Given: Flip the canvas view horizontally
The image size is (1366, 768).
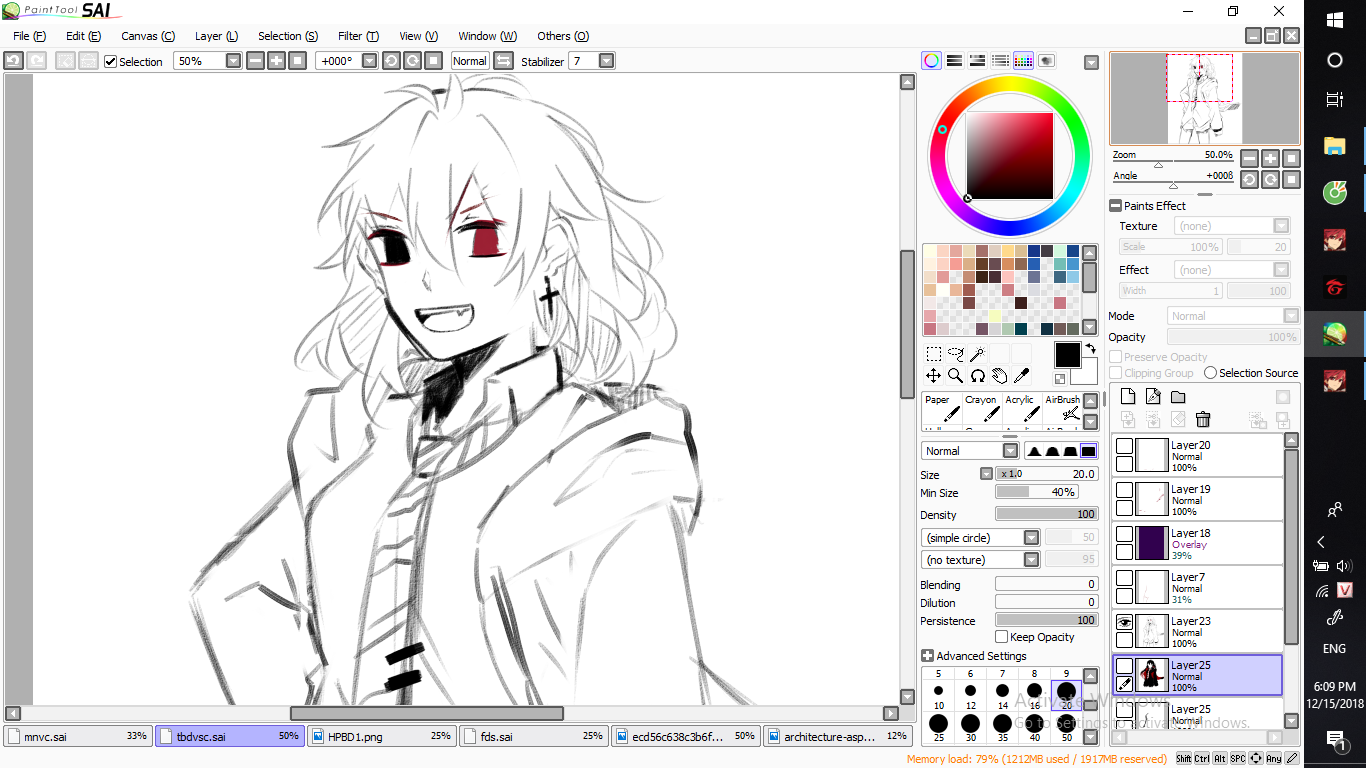Looking at the screenshot, I should click(504, 61).
